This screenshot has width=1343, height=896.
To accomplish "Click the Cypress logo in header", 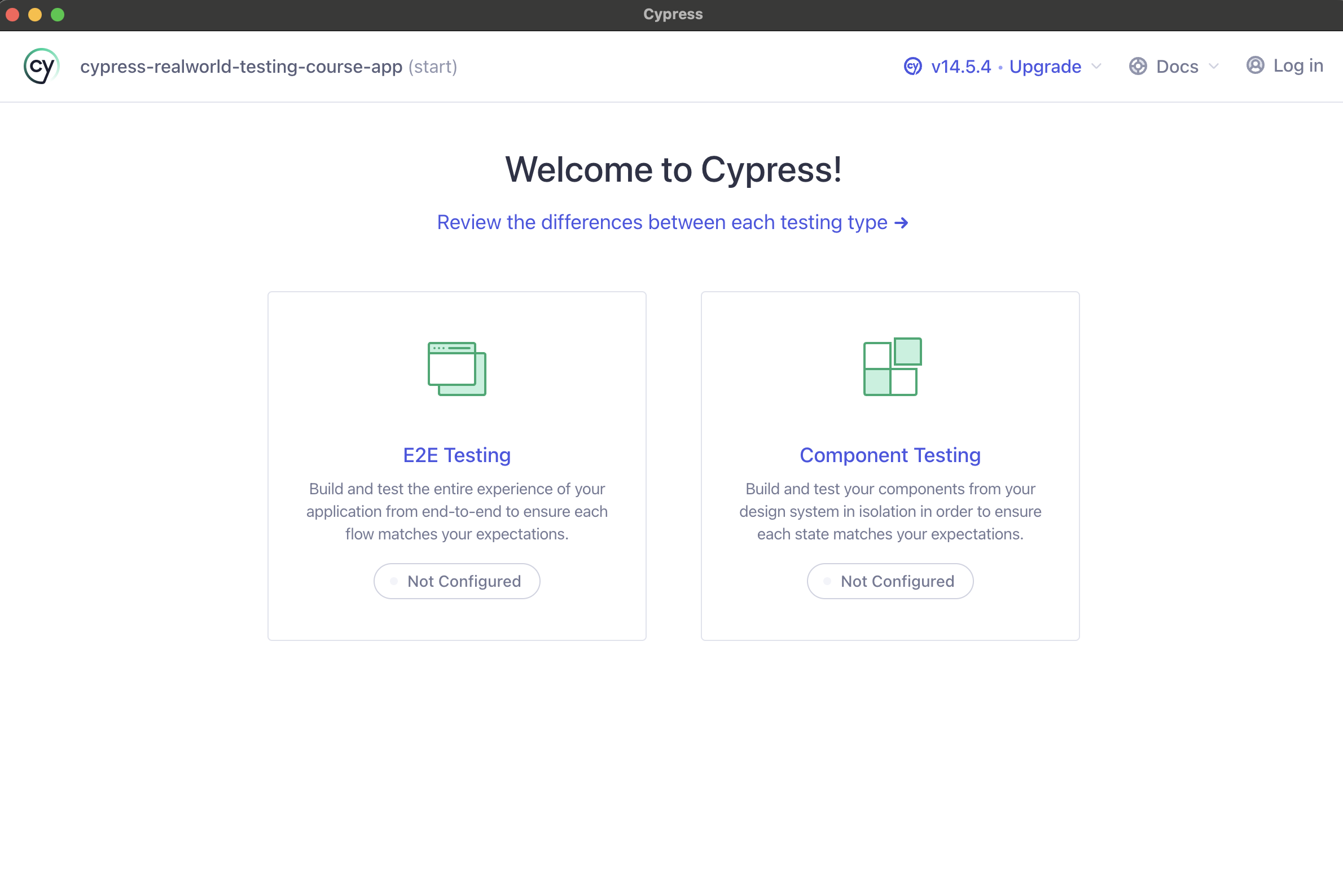I will (41, 67).
